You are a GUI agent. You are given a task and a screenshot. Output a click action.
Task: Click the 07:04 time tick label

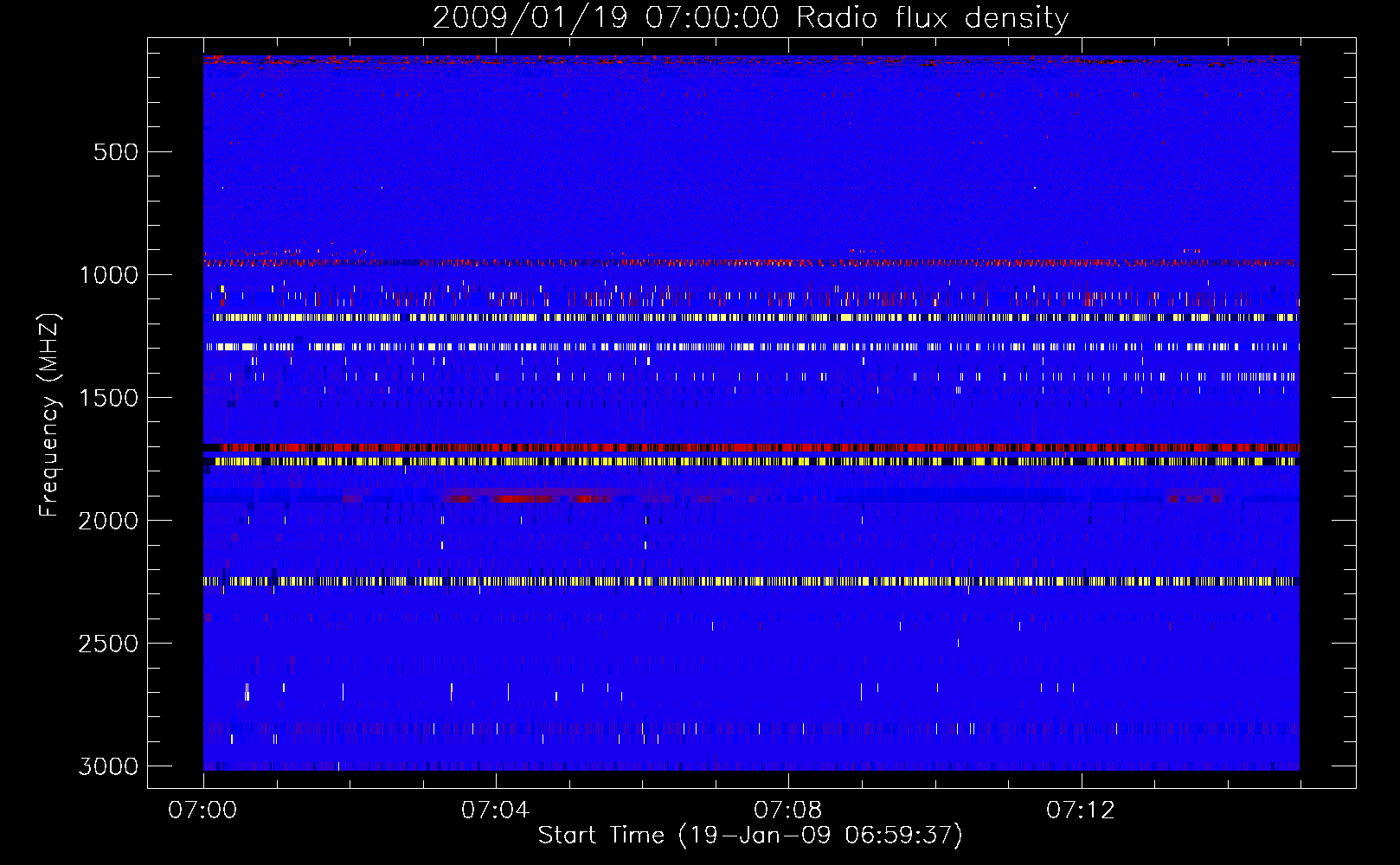[x=496, y=811]
